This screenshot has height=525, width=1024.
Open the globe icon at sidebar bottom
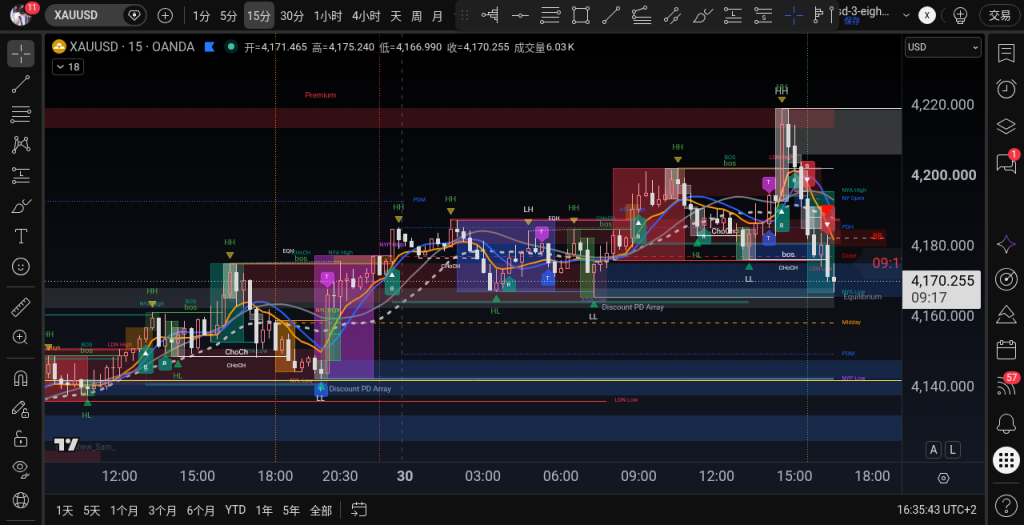(21, 501)
